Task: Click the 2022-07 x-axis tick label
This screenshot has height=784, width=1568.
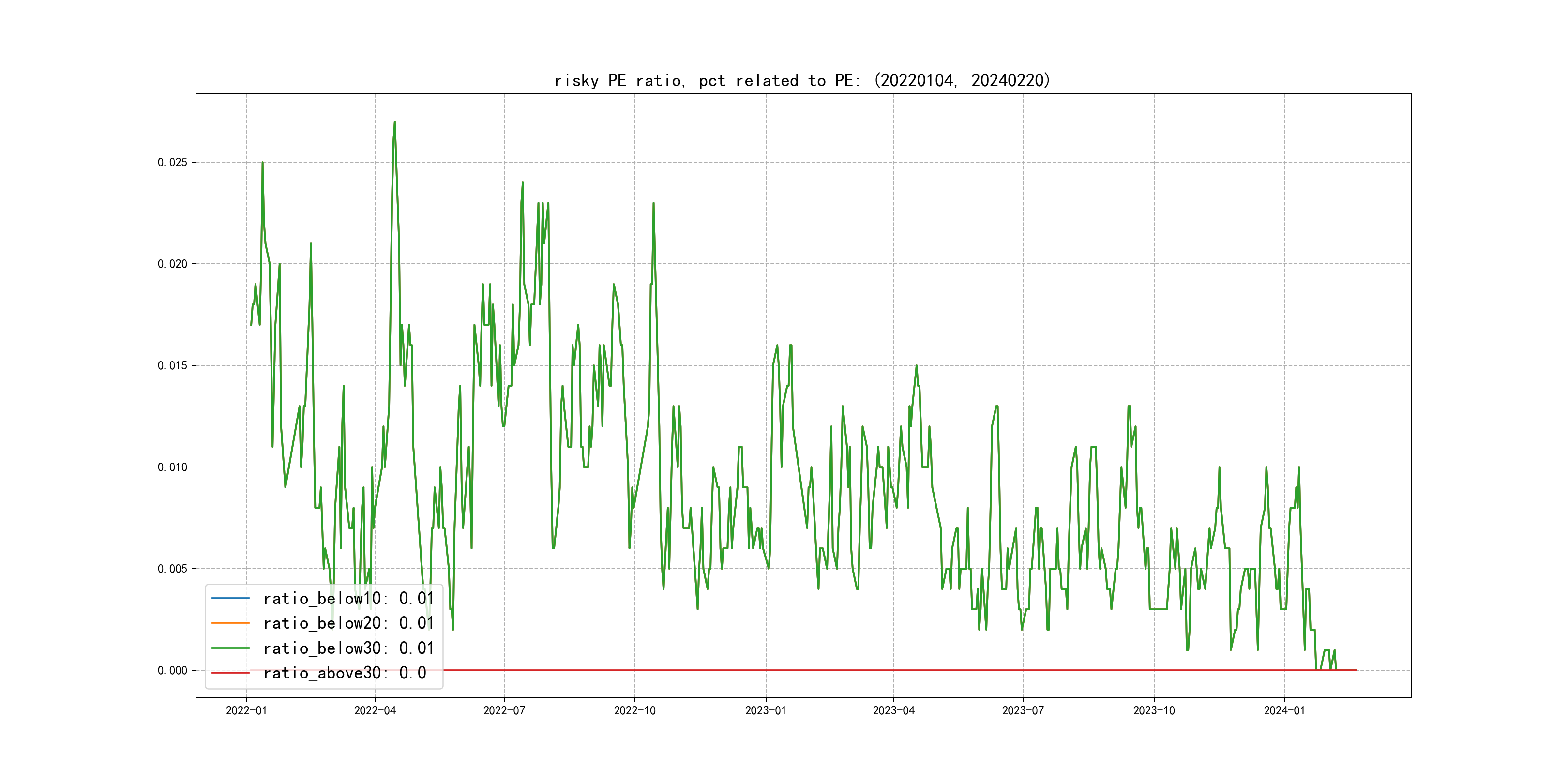Action: pyautogui.click(x=504, y=710)
